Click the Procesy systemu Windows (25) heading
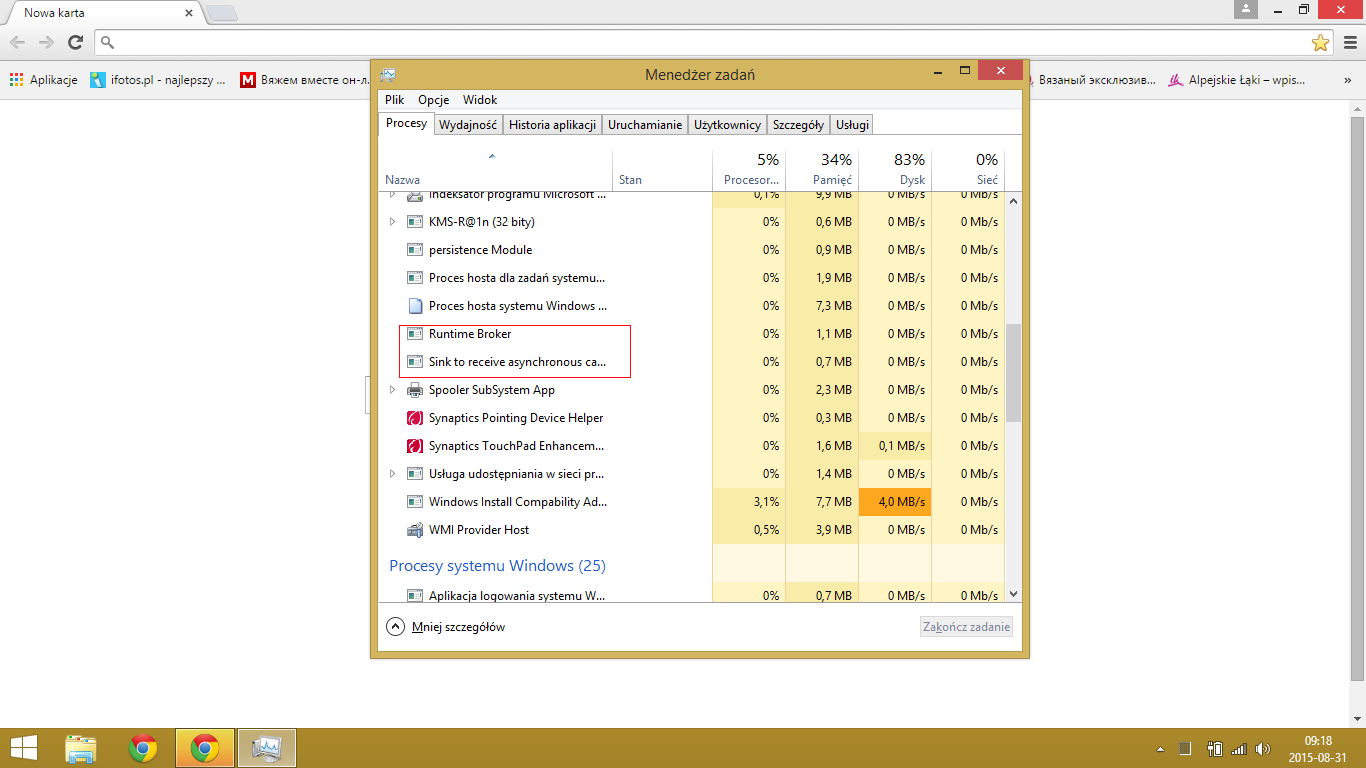This screenshot has height=768, width=1366. pos(497,566)
